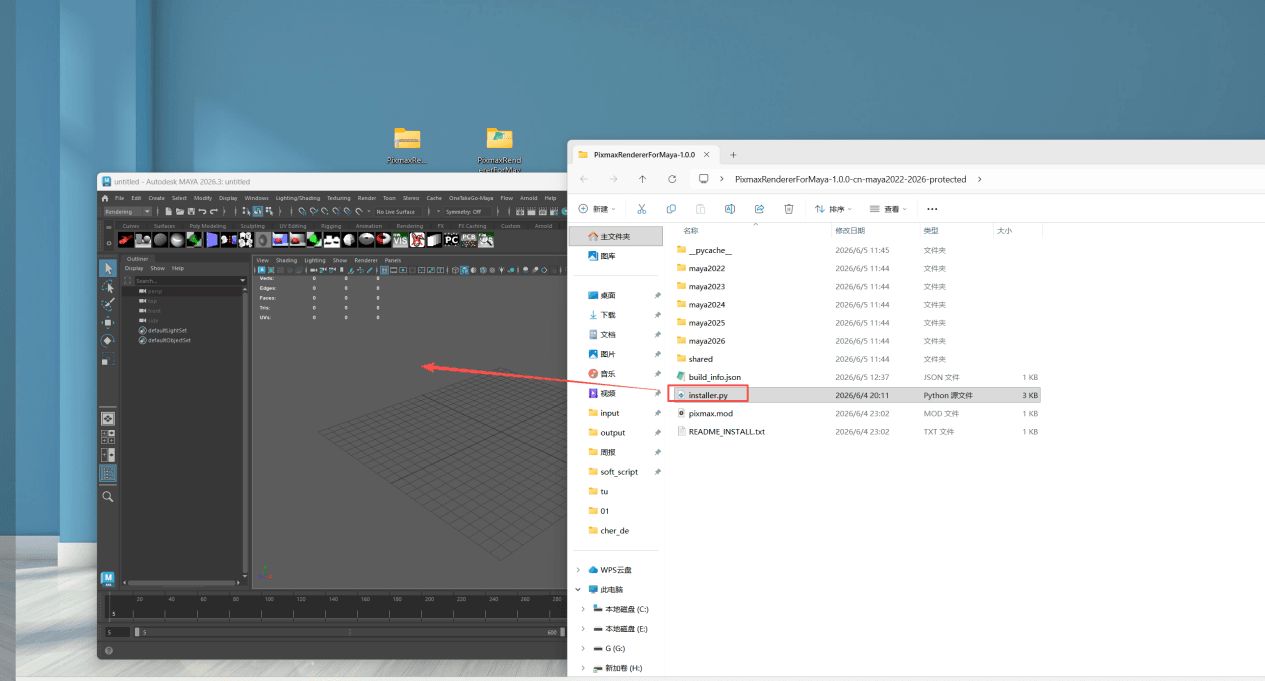Click the VIS shelf icon in Maya
Image resolution: width=1265 pixels, height=681 pixels.
[400, 240]
